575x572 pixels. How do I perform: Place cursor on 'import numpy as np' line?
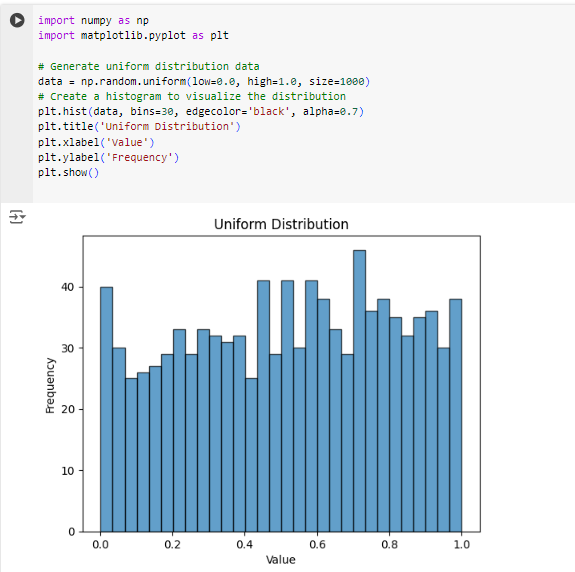93,20
